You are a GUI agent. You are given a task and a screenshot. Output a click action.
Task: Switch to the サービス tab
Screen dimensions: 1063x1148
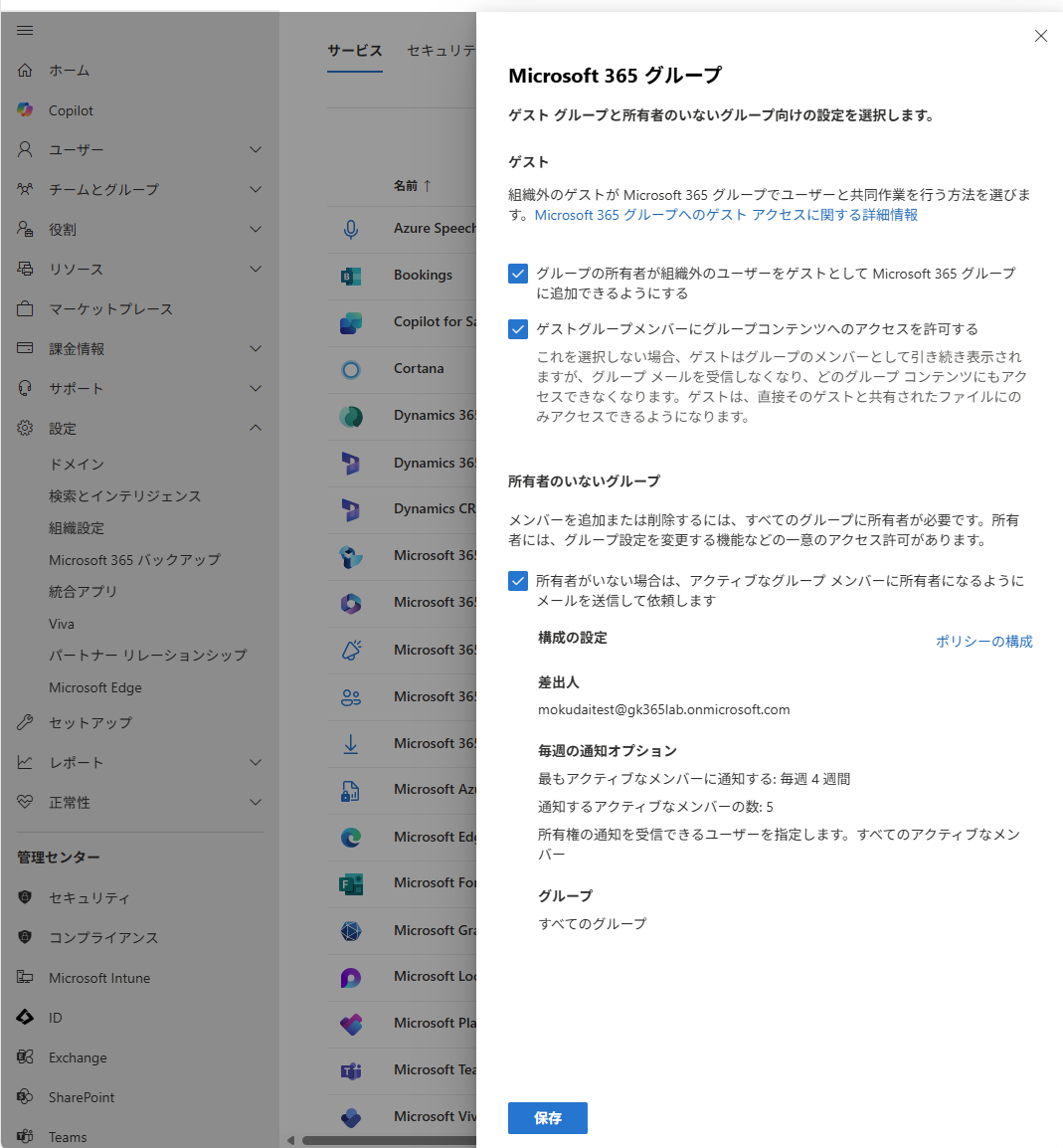tap(355, 51)
